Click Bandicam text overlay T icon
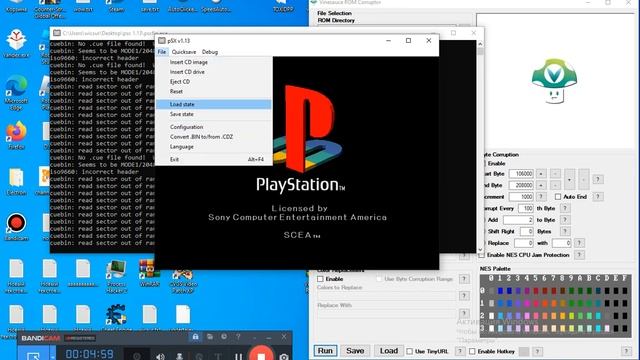The image size is (640, 360). tap(218, 357)
